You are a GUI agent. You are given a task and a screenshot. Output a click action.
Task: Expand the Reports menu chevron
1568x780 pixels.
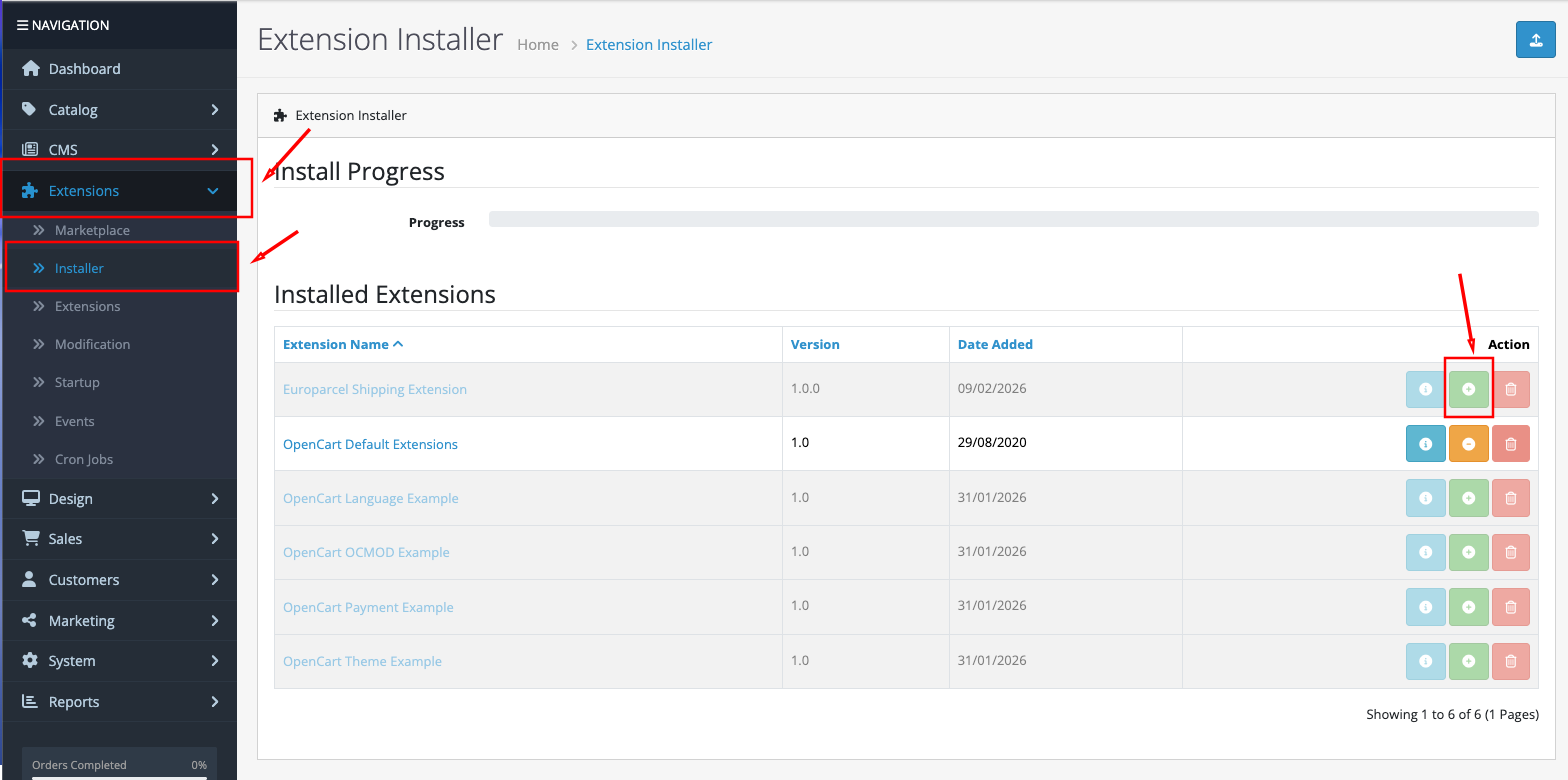point(214,702)
